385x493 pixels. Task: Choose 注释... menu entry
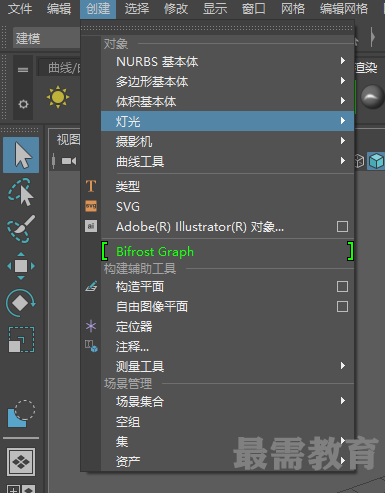(227, 347)
